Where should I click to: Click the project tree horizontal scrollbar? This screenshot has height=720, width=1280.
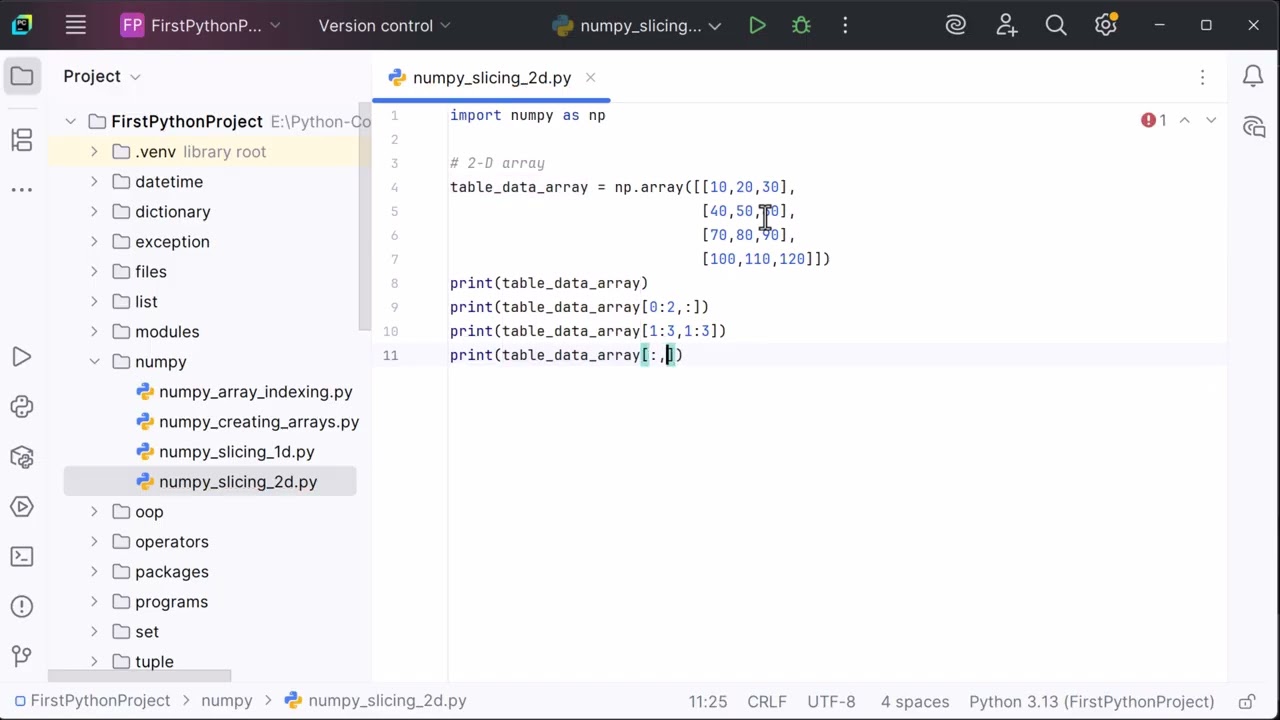[x=140, y=677]
